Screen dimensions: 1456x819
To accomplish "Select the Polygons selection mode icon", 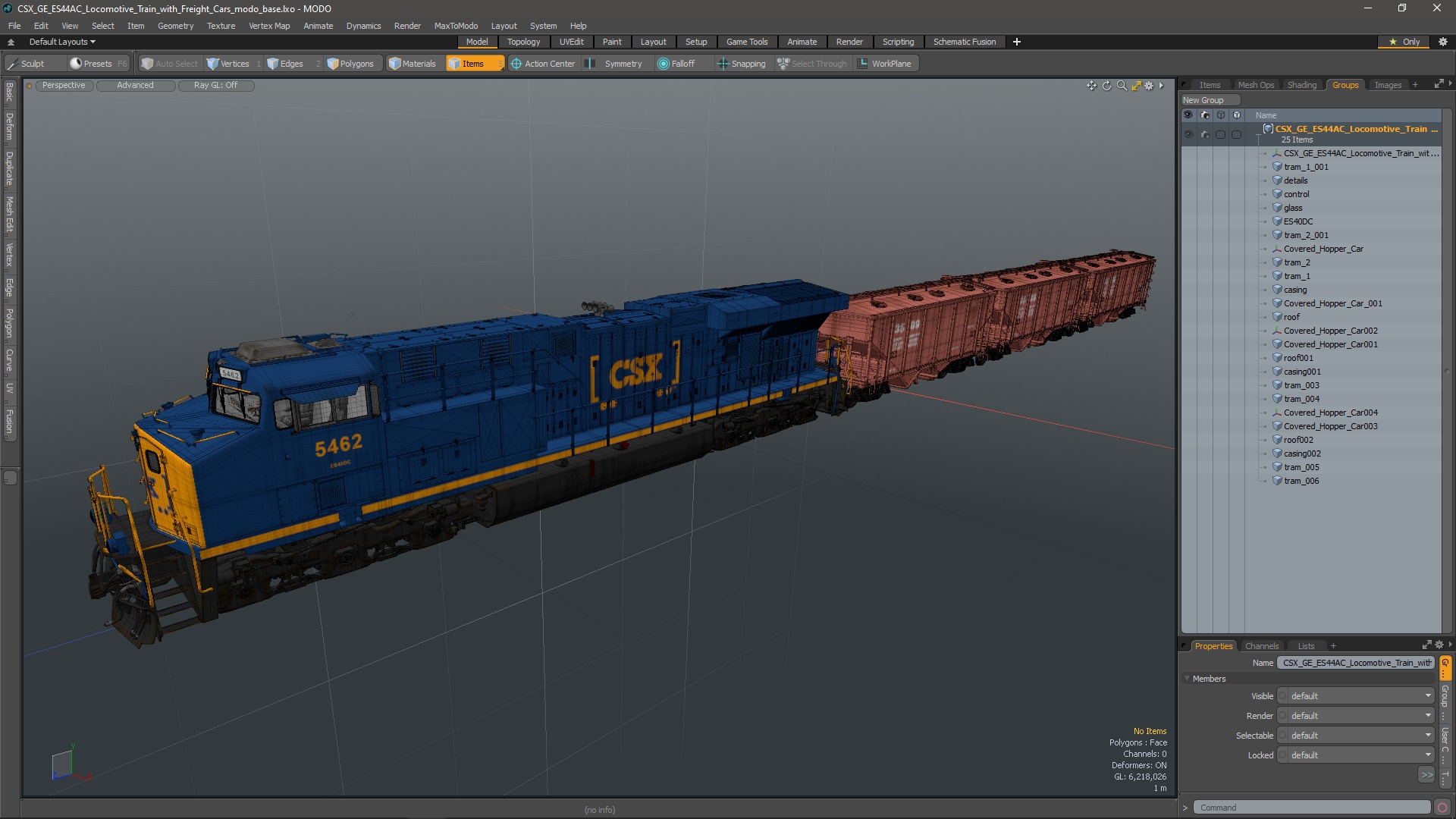I will pos(333,64).
